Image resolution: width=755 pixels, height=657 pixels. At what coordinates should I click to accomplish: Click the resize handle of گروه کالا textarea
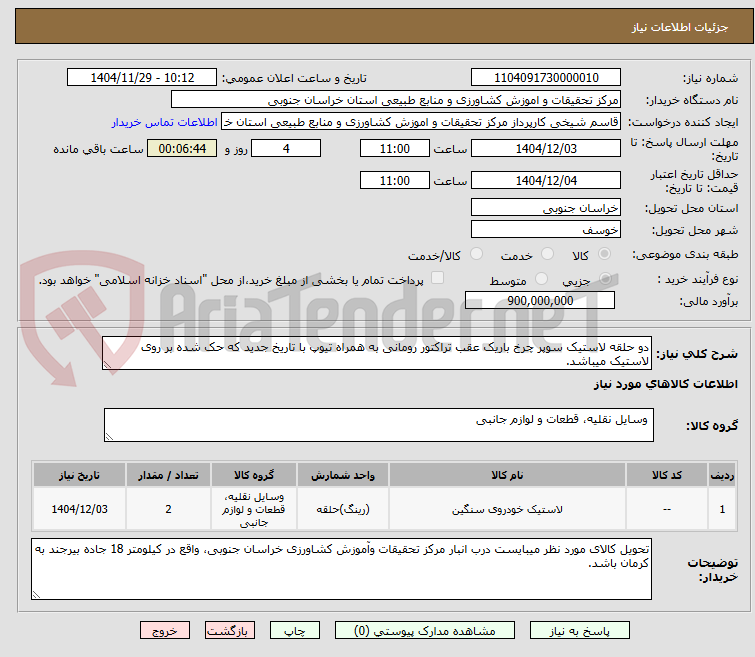tap(109, 437)
